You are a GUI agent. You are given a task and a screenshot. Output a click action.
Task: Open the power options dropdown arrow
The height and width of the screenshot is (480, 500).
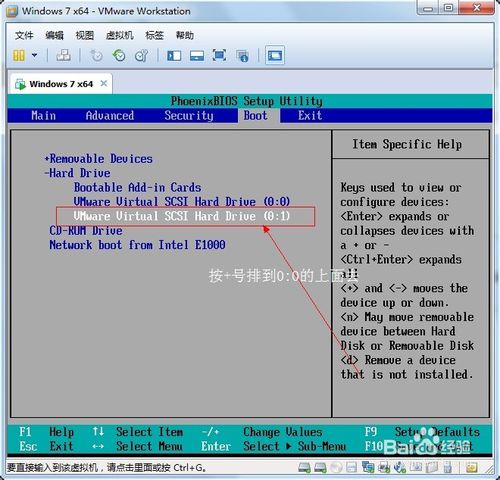tap(34, 55)
